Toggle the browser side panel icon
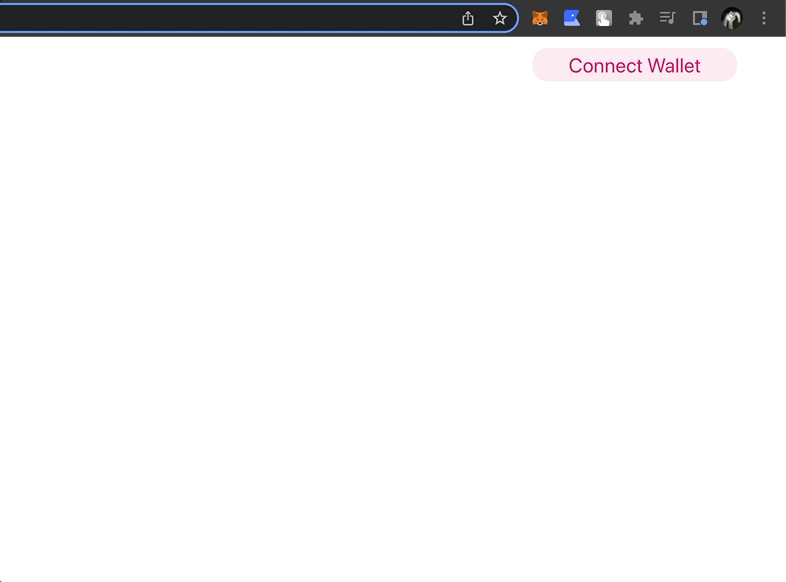The height and width of the screenshot is (582, 786). pos(700,19)
